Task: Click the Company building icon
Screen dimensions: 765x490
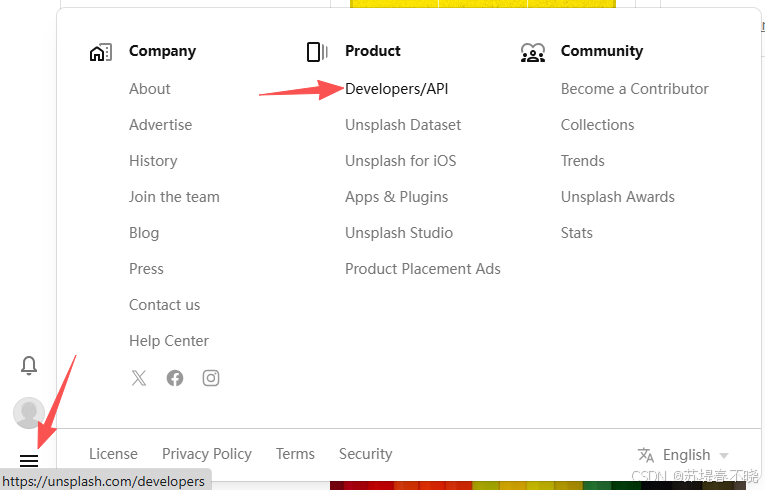Action: [101, 52]
